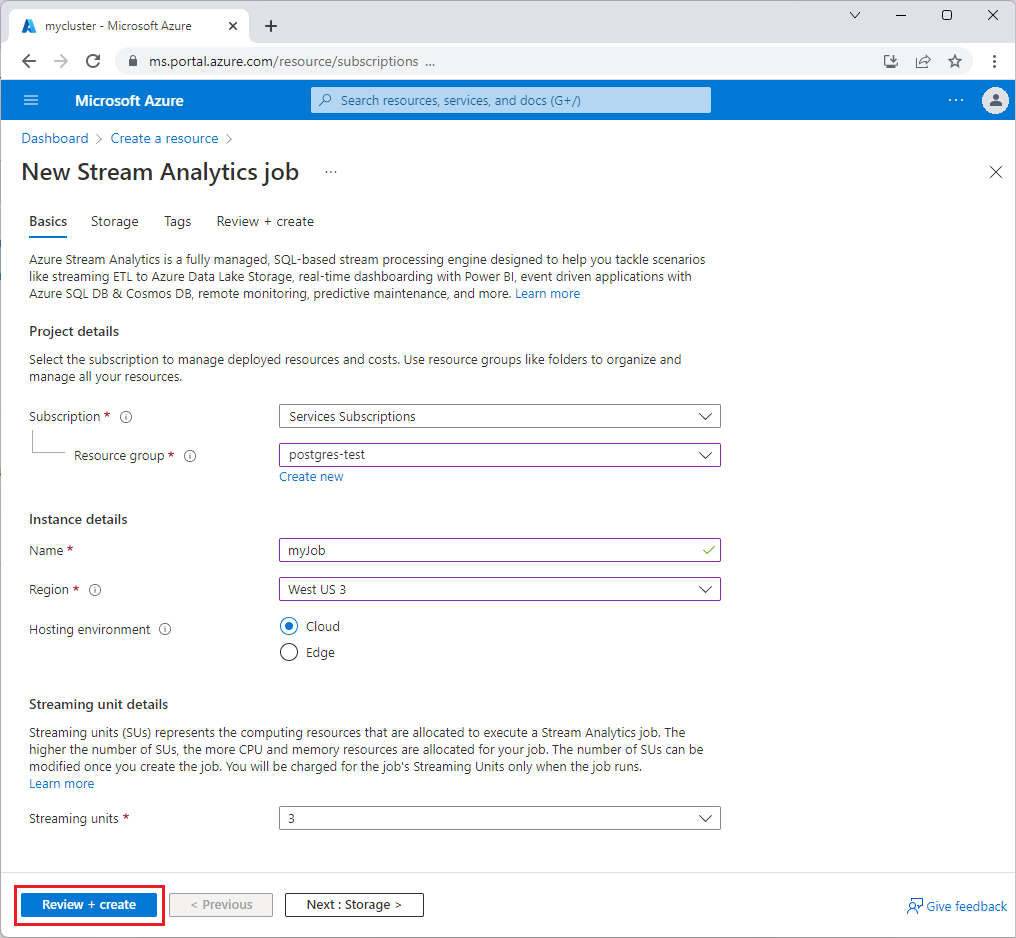Switch to the Storage tab
This screenshot has width=1016, height=938.
(x=114, y=221)
